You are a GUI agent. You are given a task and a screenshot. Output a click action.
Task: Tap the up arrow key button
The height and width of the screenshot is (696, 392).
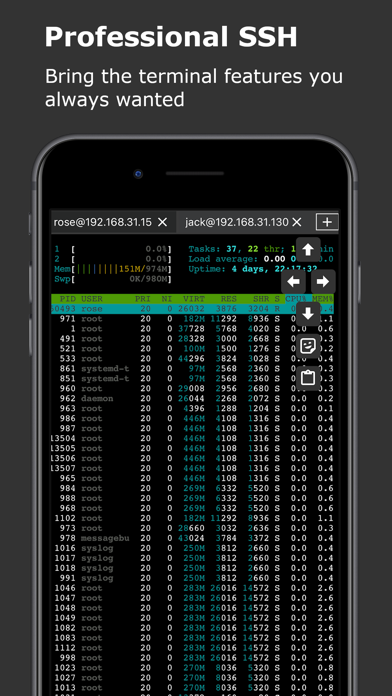(x=308, y=249)
